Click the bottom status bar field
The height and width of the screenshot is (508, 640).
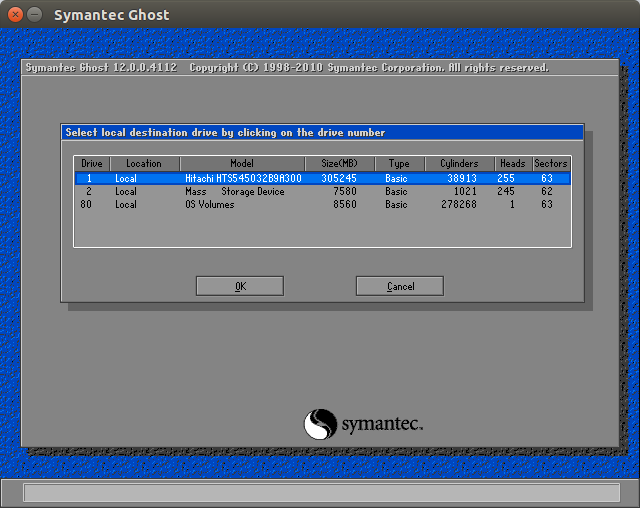click(322, 492)
